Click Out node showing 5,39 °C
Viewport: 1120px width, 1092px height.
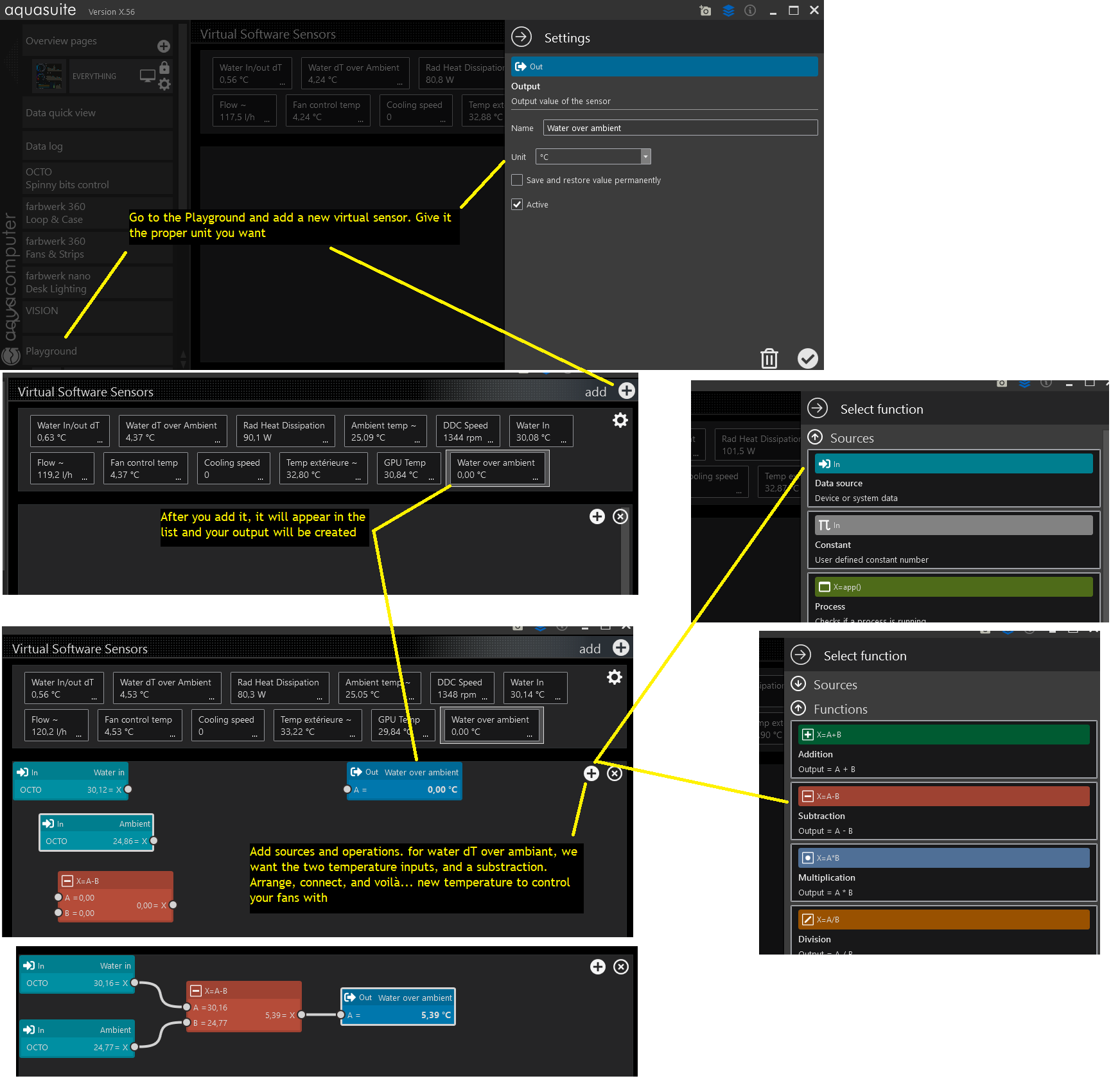point(398,1007)
